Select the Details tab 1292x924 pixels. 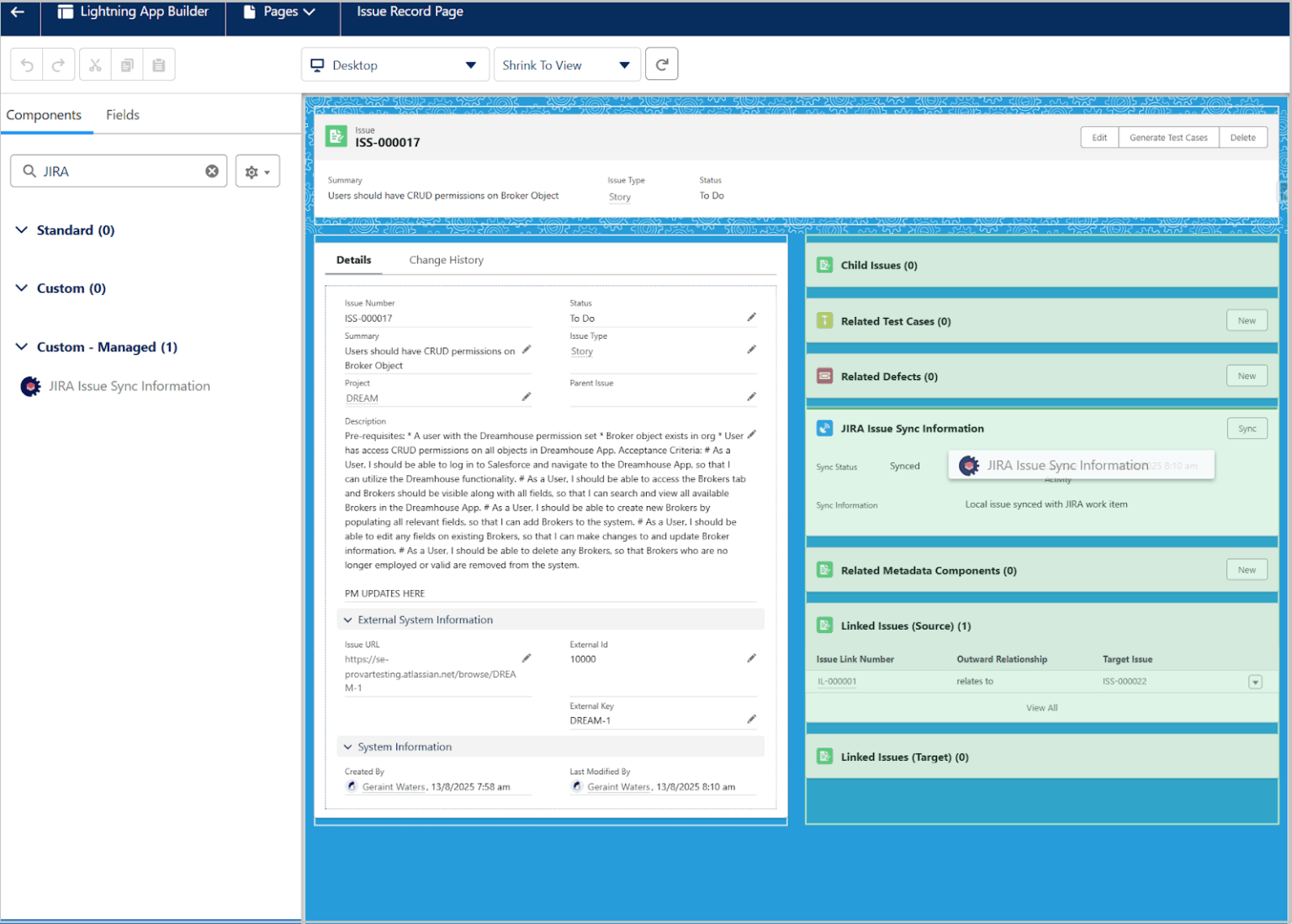[x=354, y=260]
